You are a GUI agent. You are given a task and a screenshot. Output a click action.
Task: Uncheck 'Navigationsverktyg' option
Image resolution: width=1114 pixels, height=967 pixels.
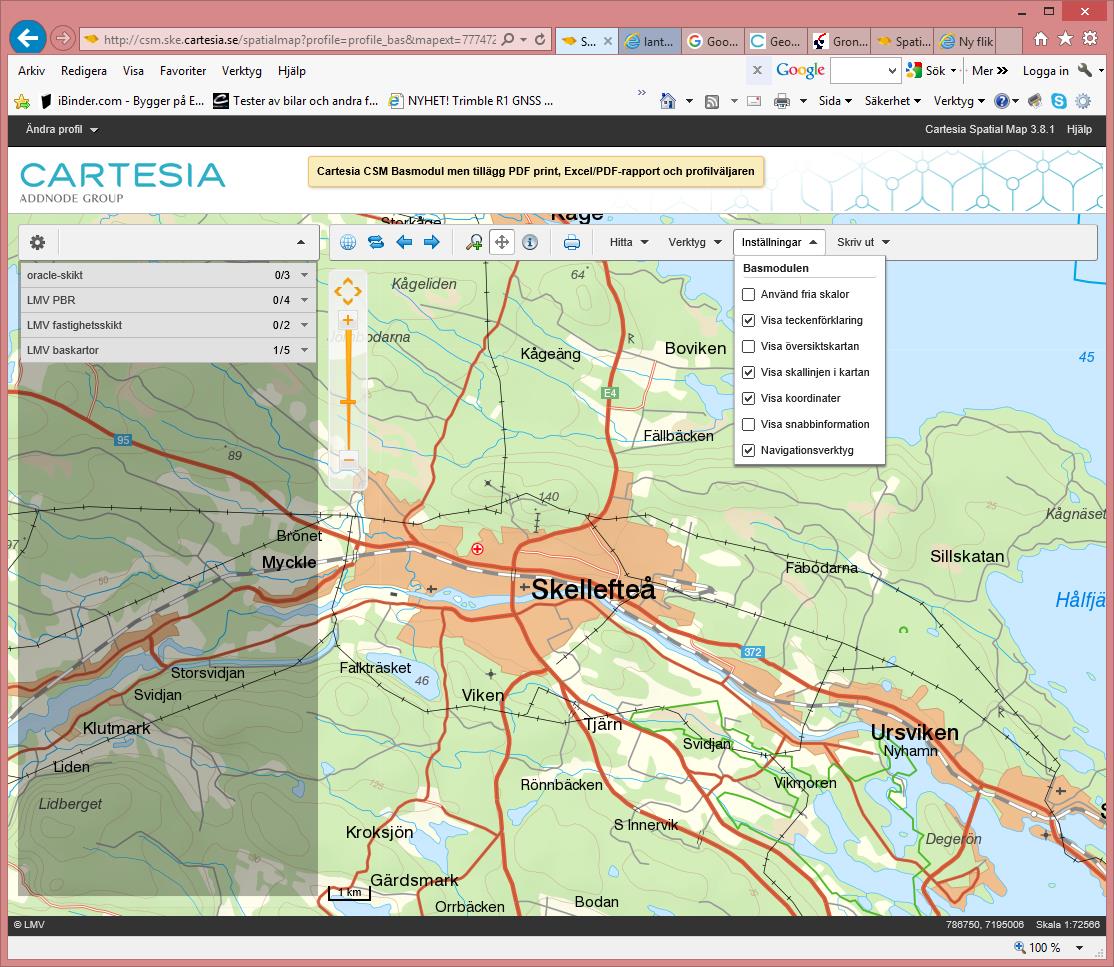click(748, 450)
